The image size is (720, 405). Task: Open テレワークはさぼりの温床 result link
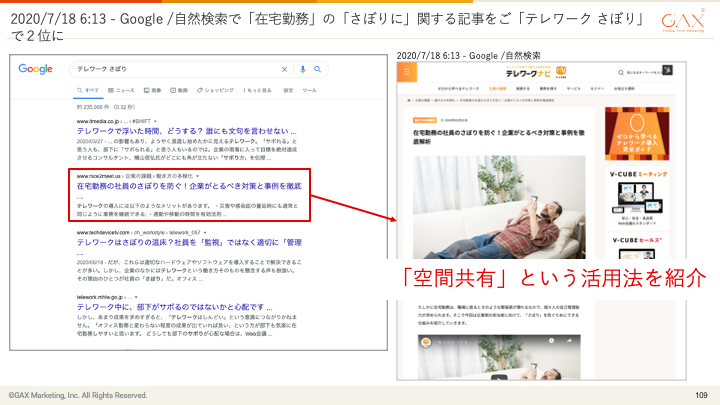189,242
